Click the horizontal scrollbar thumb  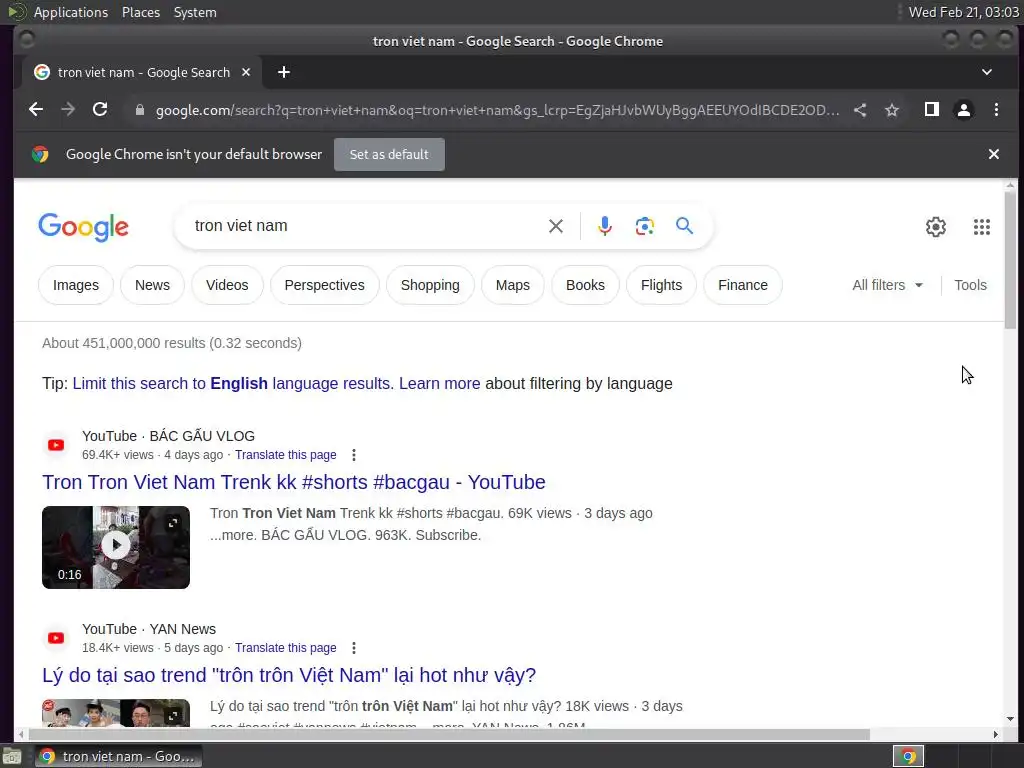pyautogui.click(x=449, y=735)
